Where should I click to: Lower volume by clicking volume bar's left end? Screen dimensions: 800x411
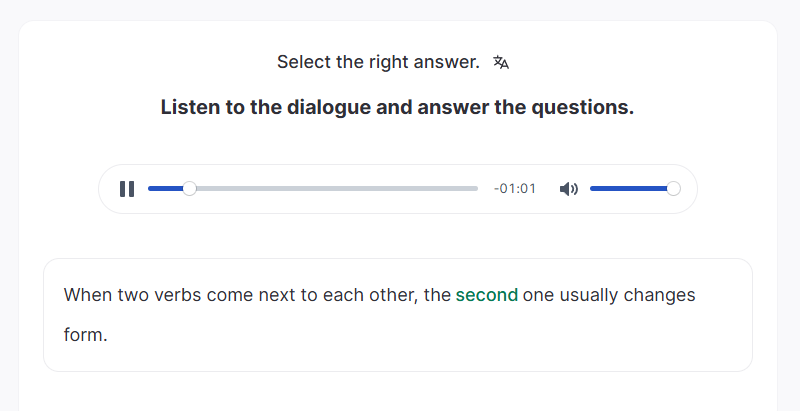click(x=595, y=189)
